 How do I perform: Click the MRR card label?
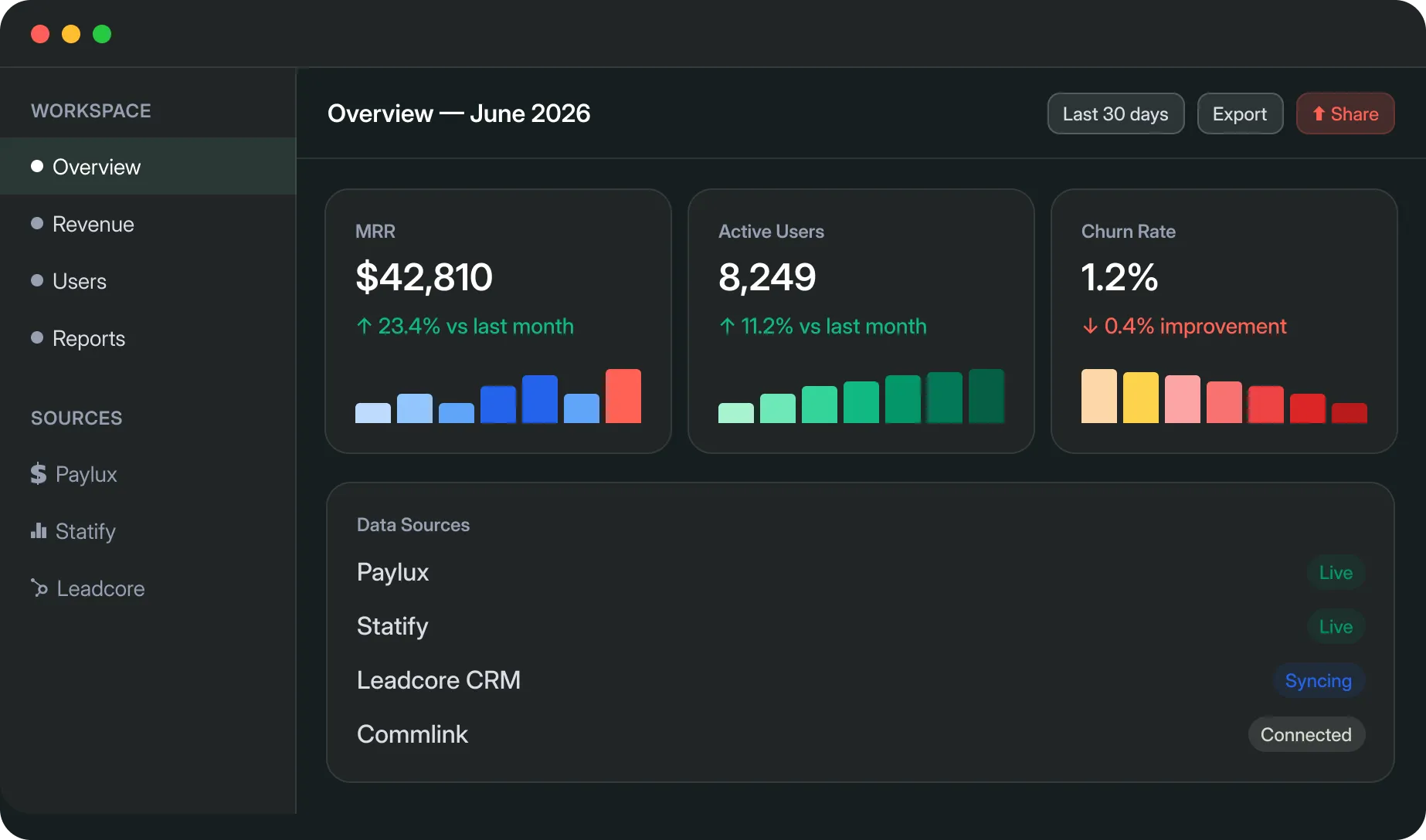(x=375, y=232)
